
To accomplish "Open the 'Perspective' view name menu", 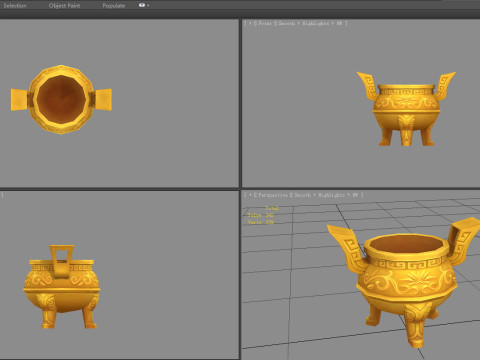I will click(273, 195).
